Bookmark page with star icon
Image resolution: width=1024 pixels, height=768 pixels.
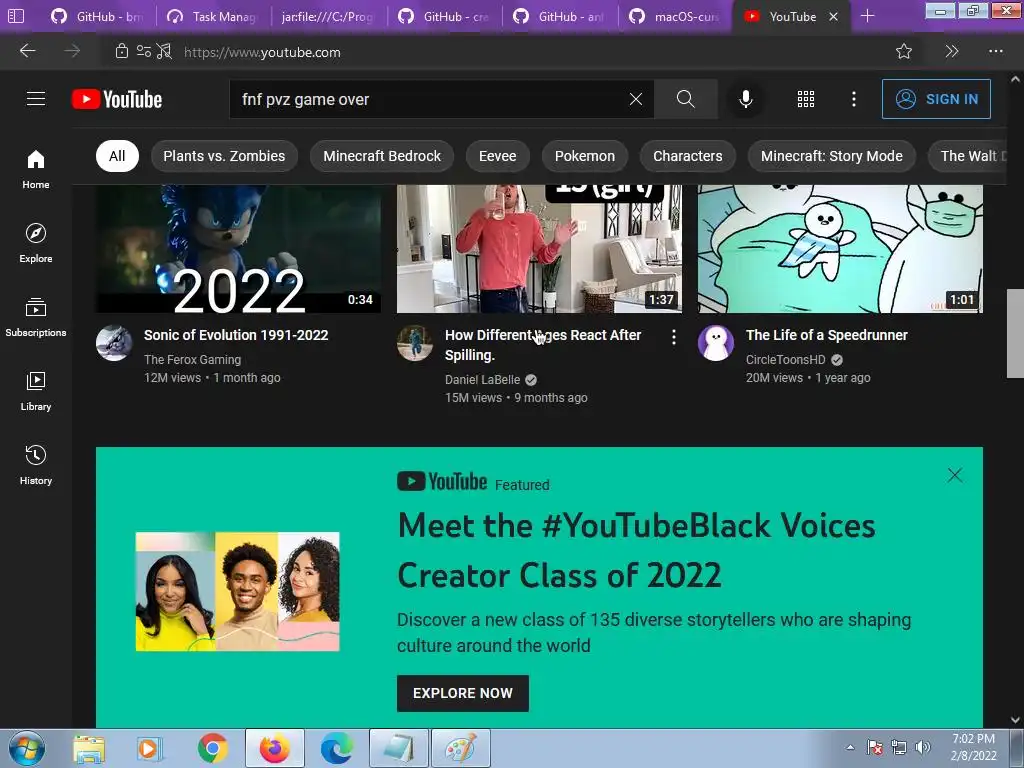904,51
